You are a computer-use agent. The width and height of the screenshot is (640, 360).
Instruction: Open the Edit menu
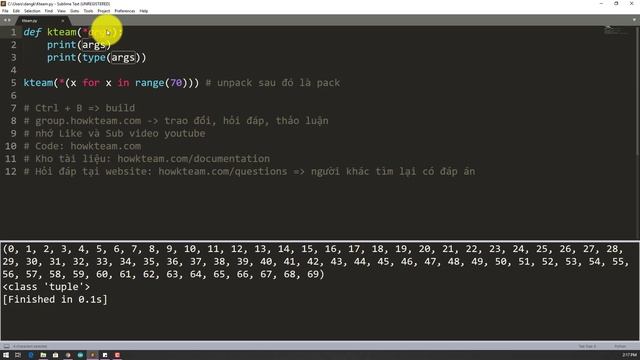[16, 11]
